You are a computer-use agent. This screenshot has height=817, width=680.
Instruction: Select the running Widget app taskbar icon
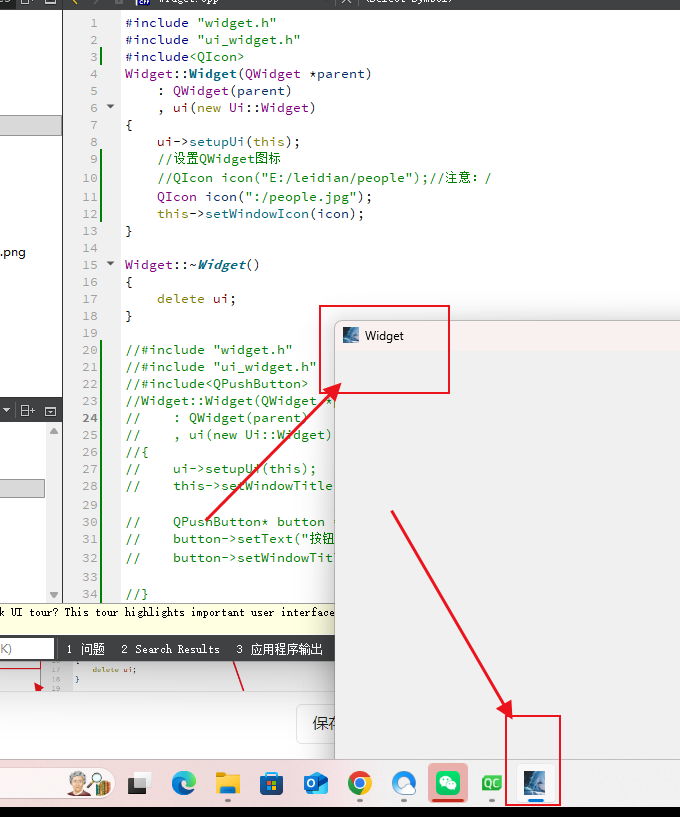click(x=535, y=783)
